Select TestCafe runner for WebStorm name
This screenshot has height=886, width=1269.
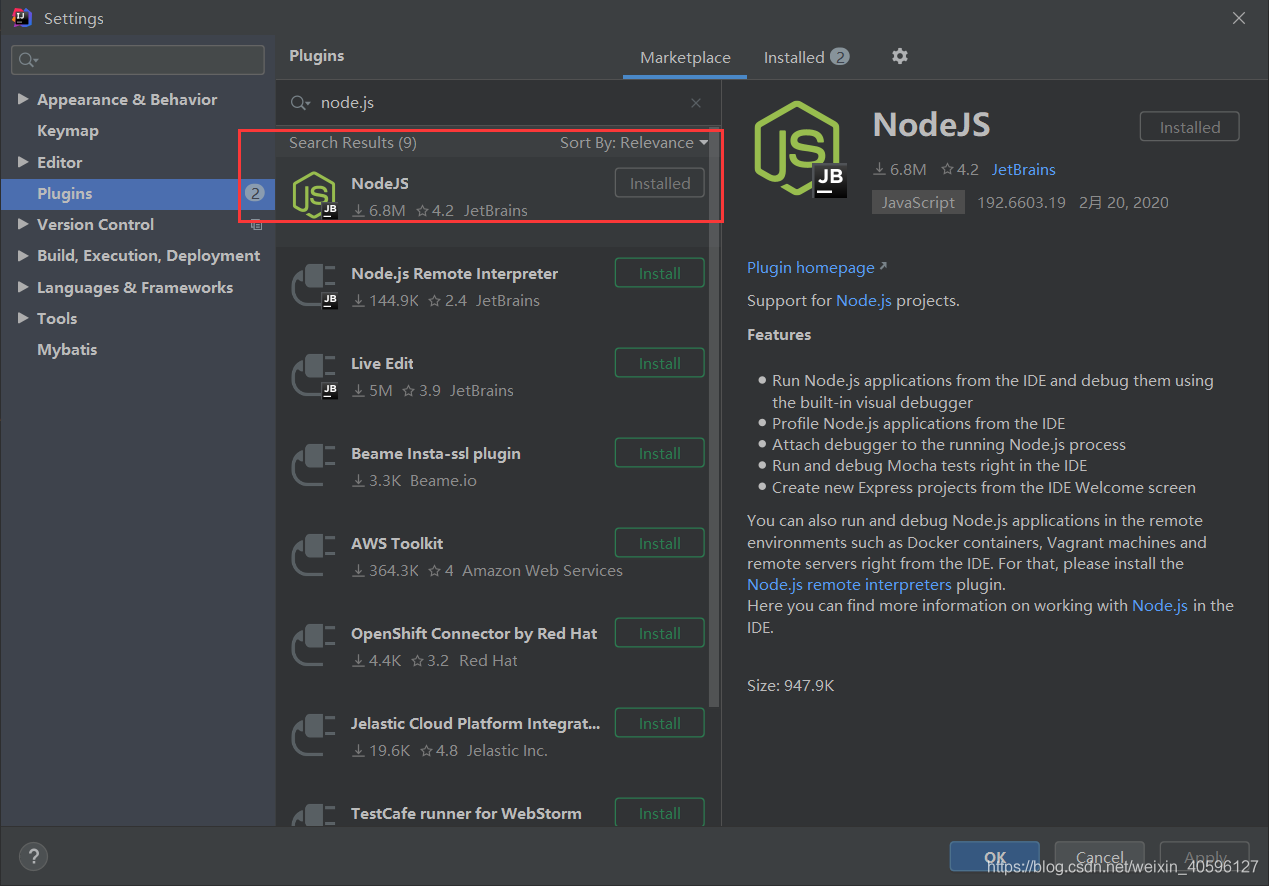point(466,814)
